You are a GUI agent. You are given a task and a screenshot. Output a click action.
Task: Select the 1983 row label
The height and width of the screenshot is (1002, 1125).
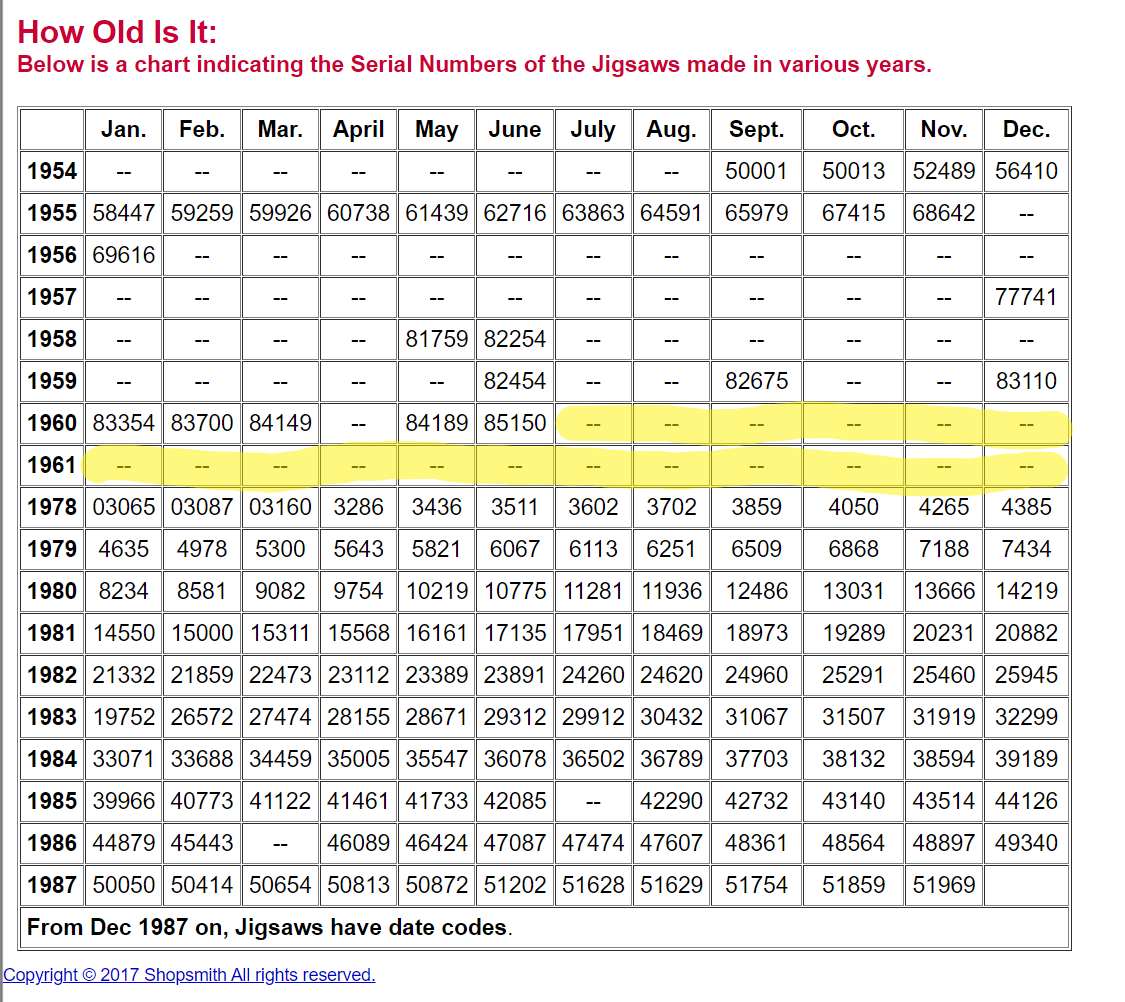coord(52,717)
